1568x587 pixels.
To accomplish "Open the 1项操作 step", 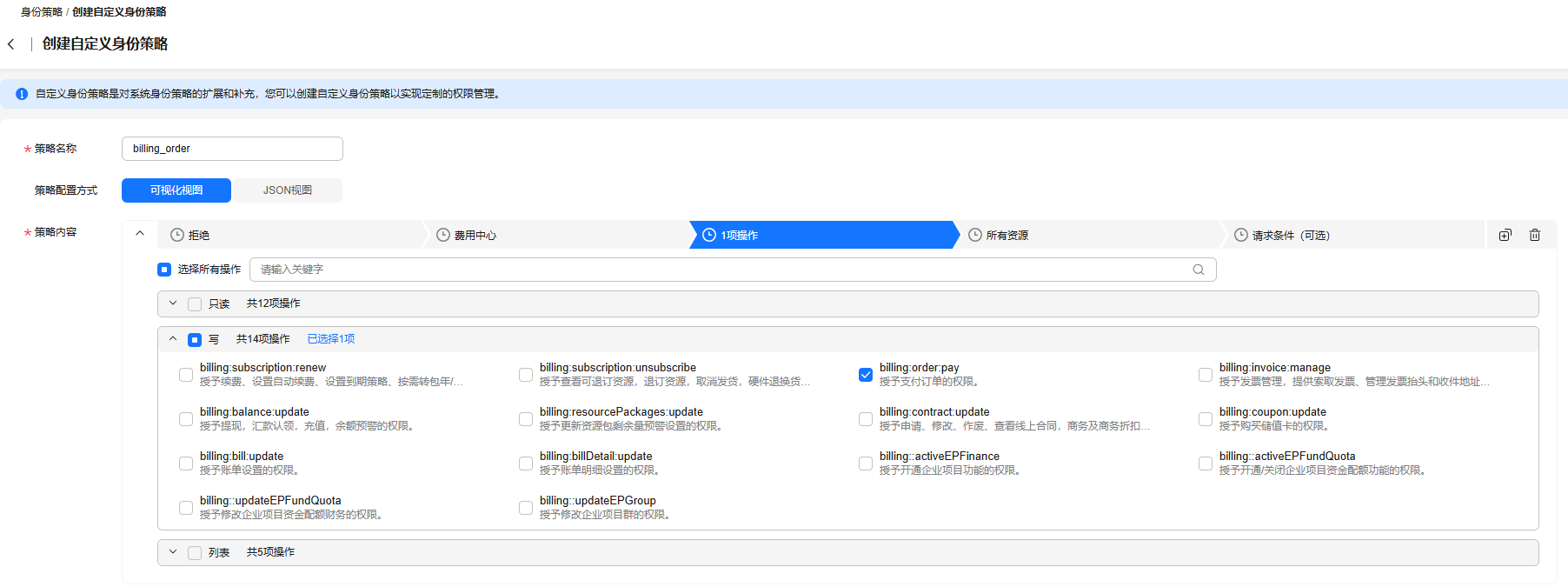I will coord(823,235).
